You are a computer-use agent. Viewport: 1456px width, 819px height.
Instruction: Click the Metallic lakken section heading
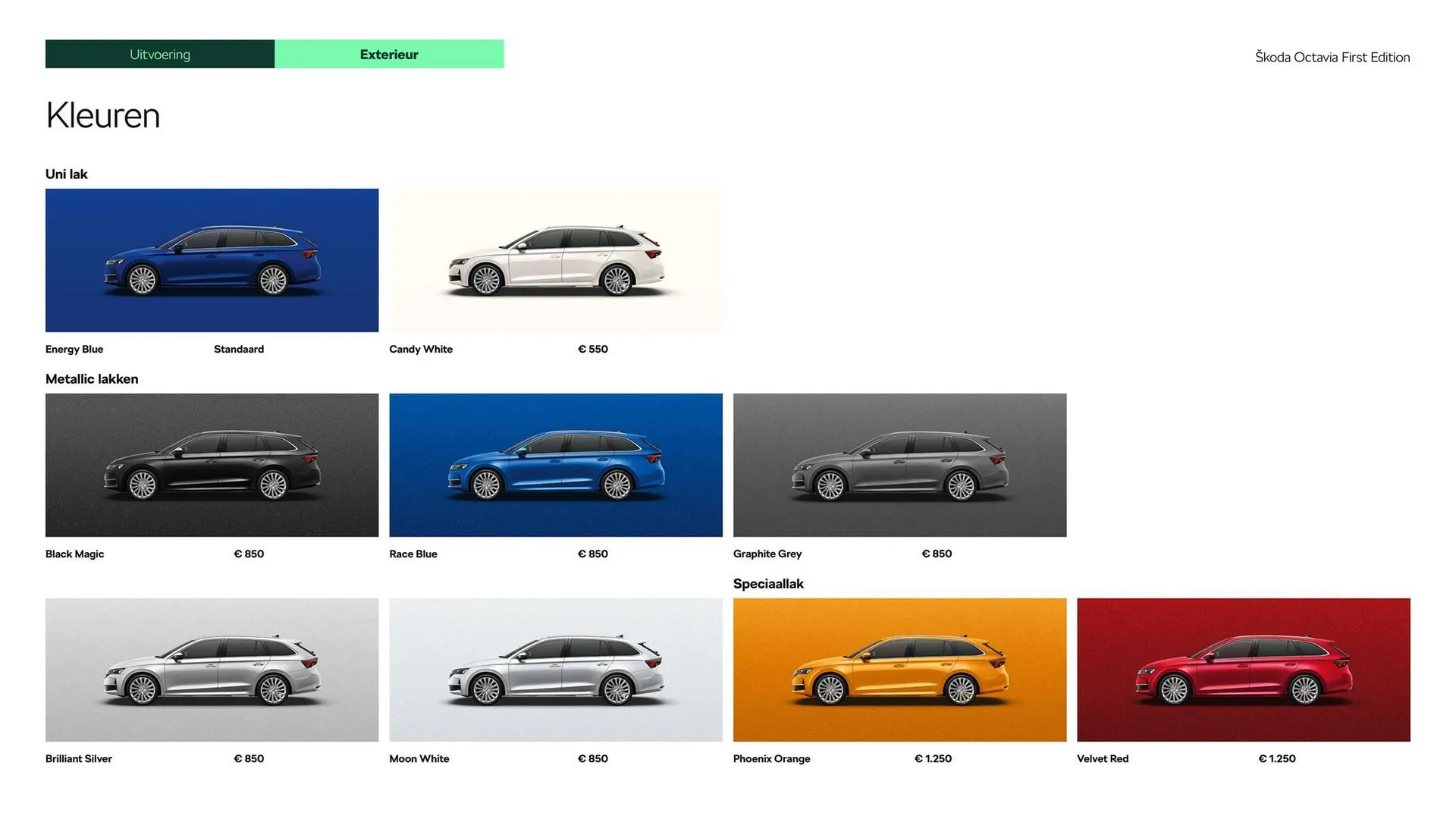click(x=91, y=378)
